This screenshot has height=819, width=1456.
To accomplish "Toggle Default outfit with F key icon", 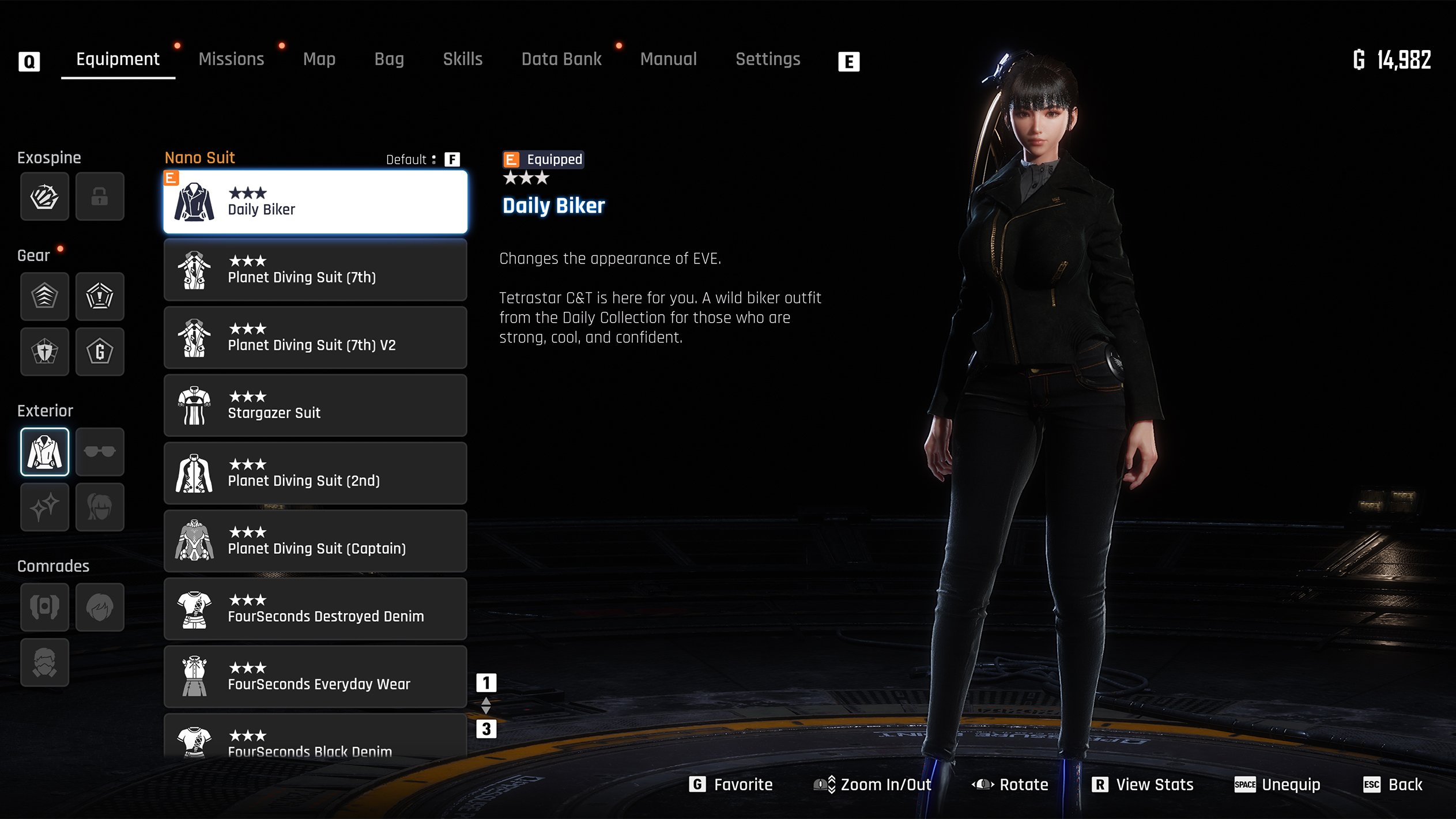I will (452, 160).
